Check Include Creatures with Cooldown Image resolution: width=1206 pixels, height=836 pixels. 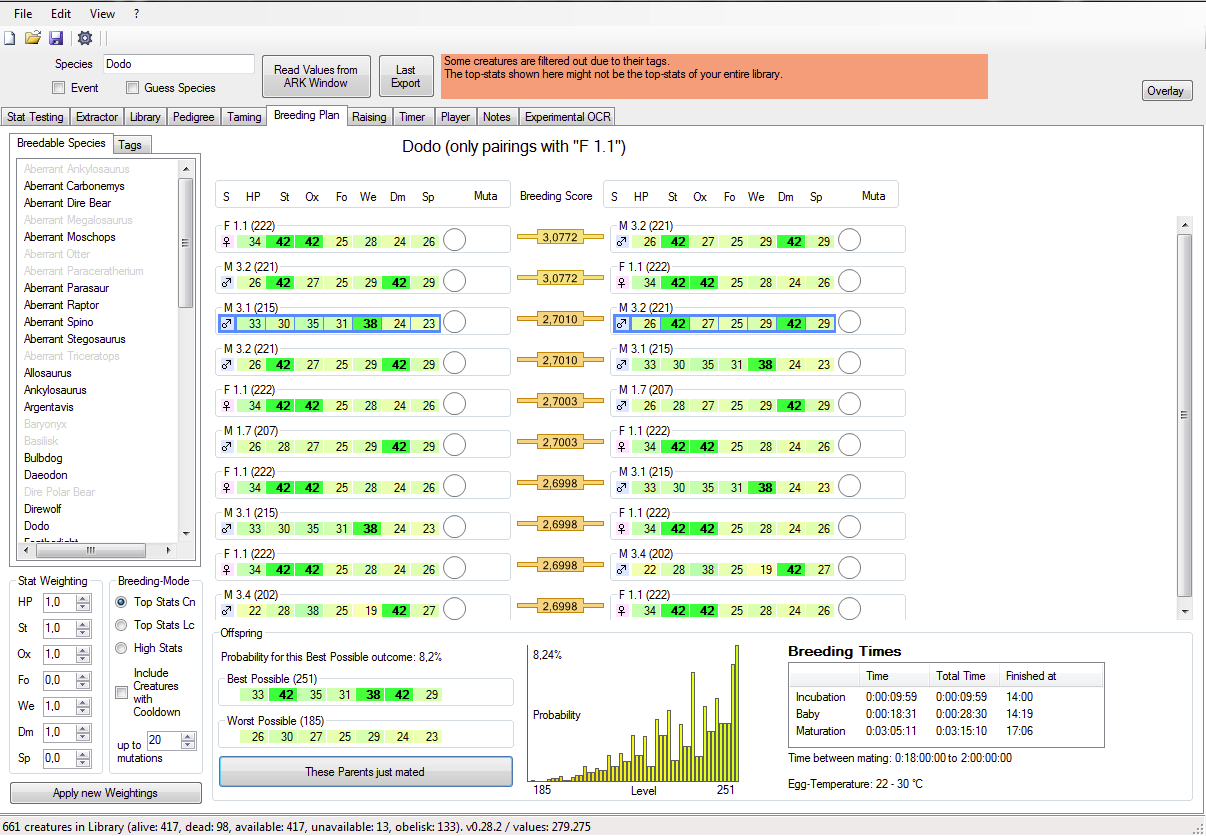coord(120,690)
